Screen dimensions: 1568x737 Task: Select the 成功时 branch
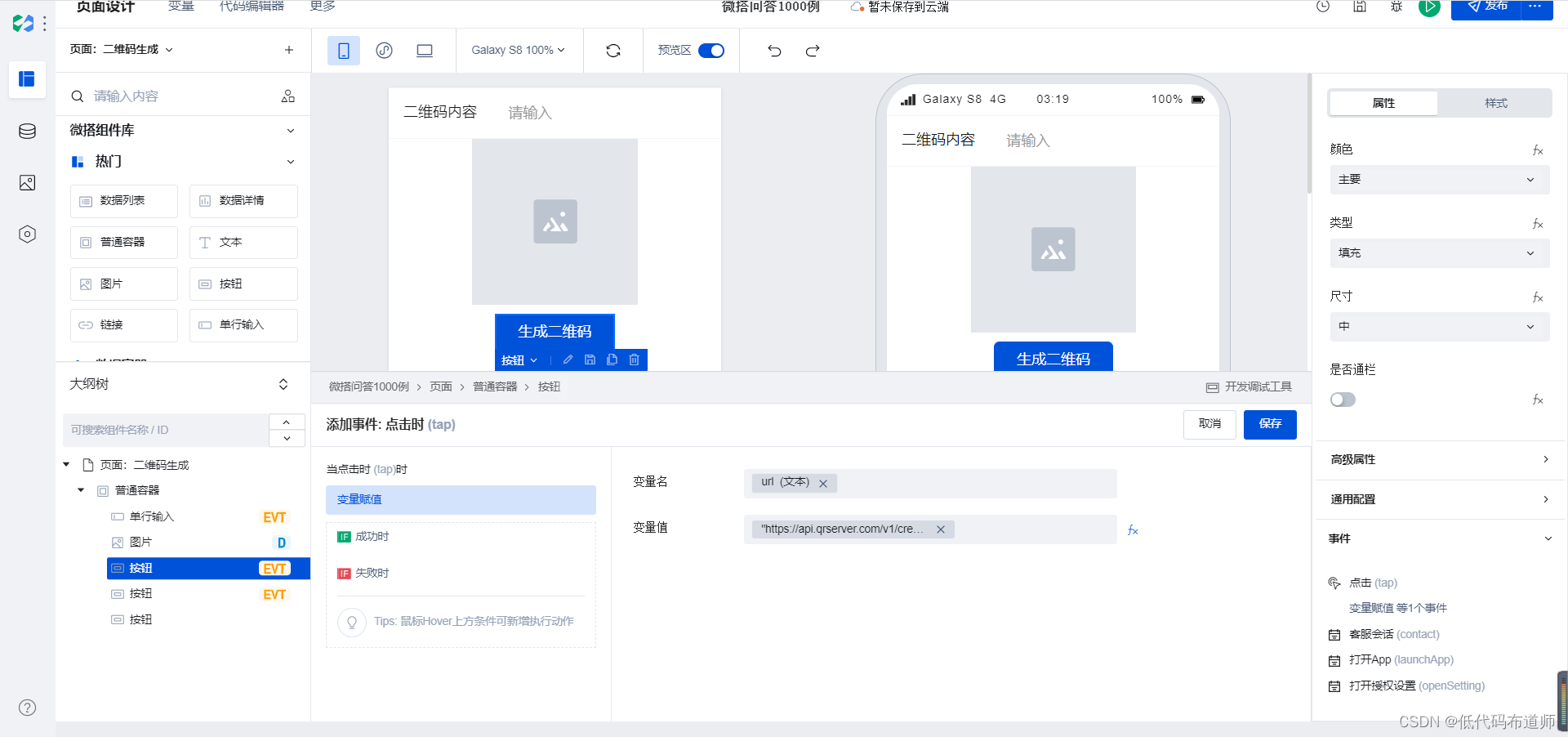pyautogui.click(x=364, y=537)
